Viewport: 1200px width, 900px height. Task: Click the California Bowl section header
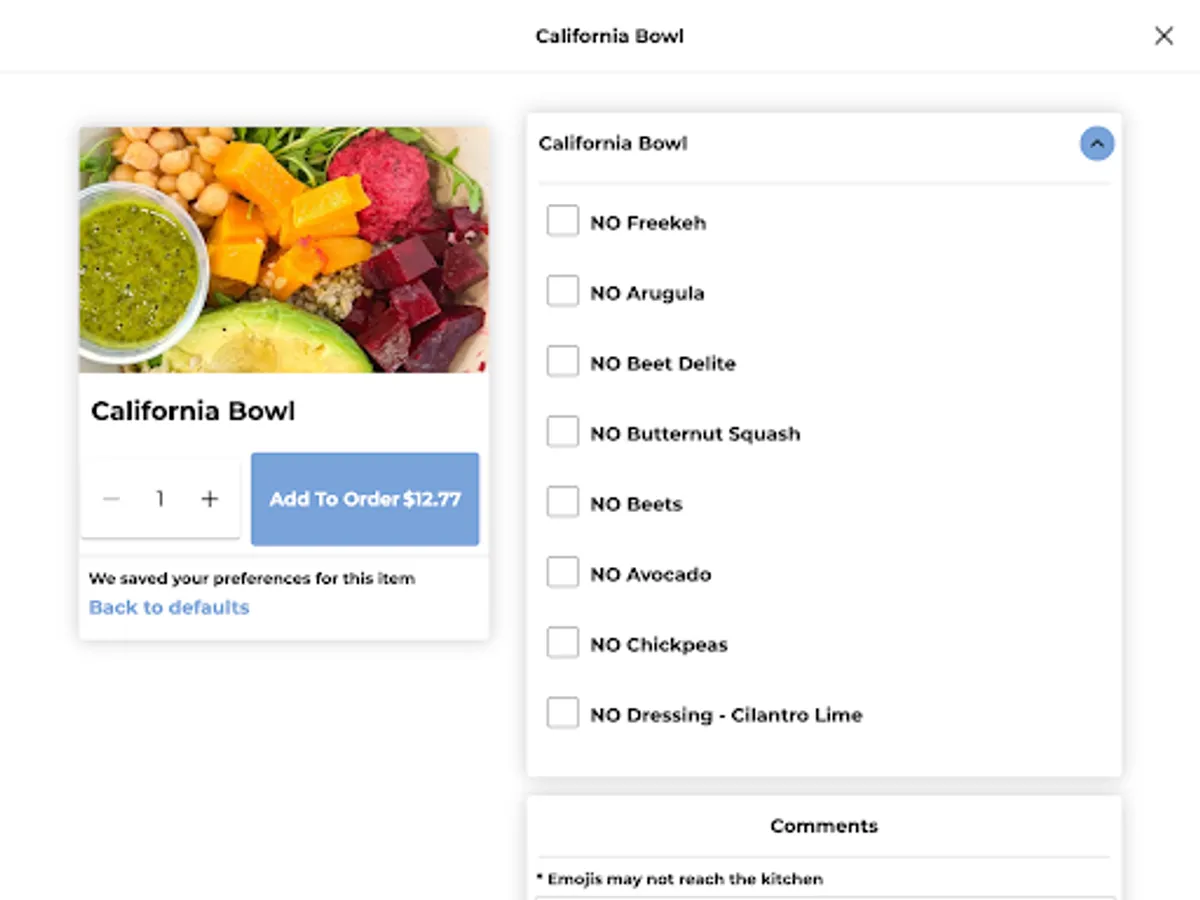click(x=613, y=144)
